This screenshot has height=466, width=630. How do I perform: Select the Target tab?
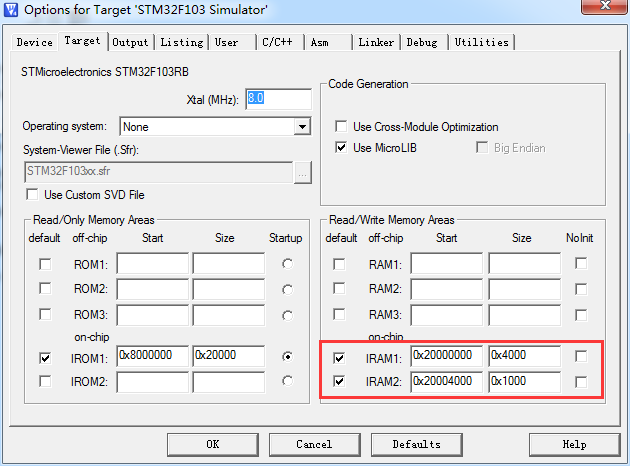pyautogui.click(x=82, y=41)
